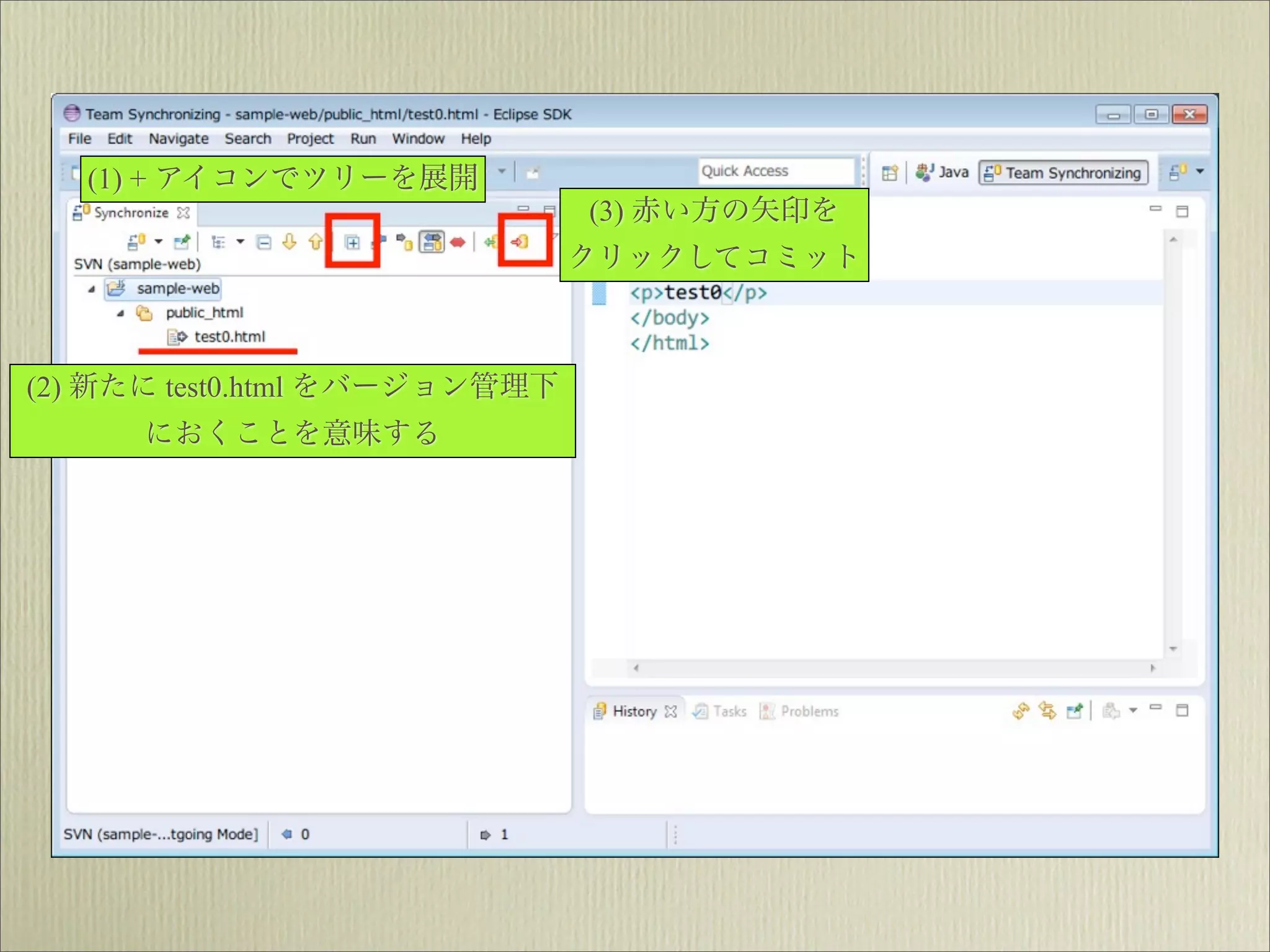The width and height of the screenshot is (1270, 952).
Task: Click the incoming changes count in status bar
Action: [296, 834]
